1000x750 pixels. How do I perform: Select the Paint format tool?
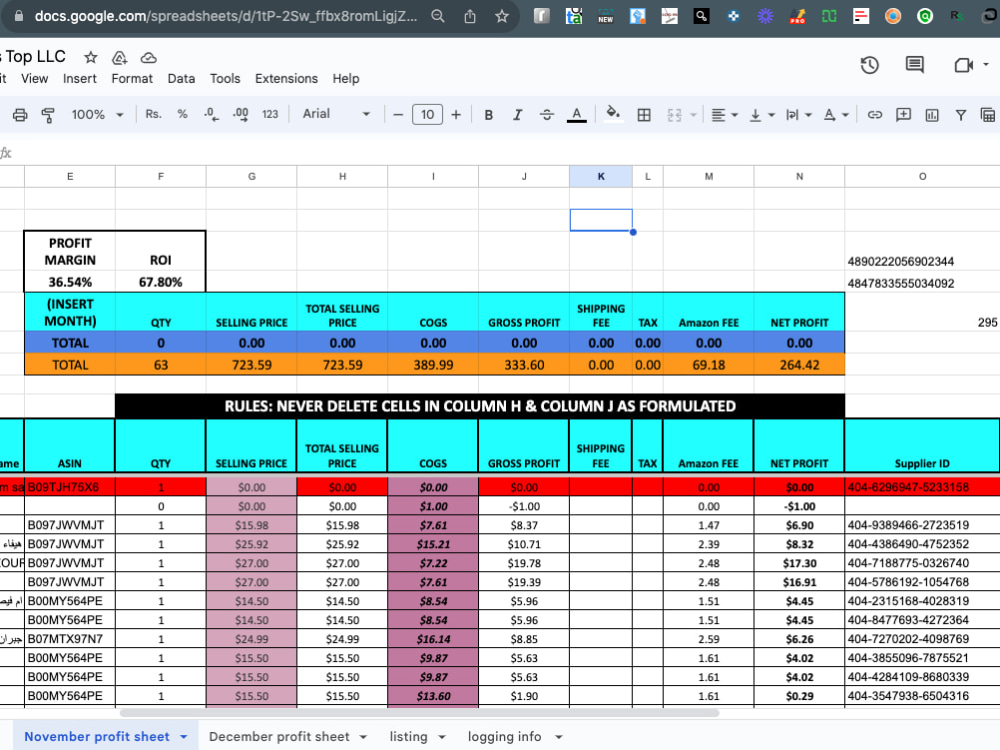[48, 115]
